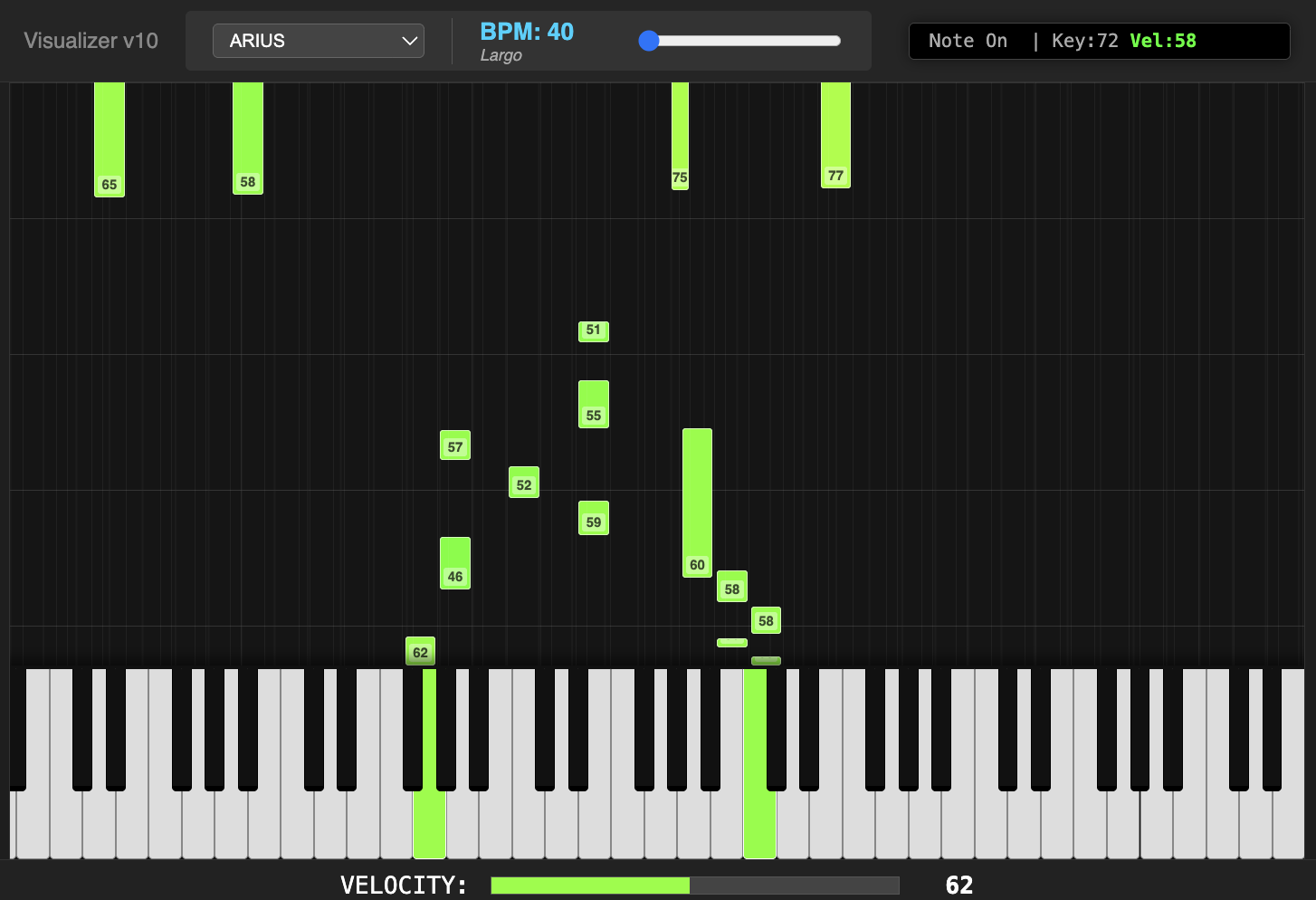Select the falling note labeled 65
This screenshot has height=900, width=1316.
pyautogui.click(x=110, y=139)
